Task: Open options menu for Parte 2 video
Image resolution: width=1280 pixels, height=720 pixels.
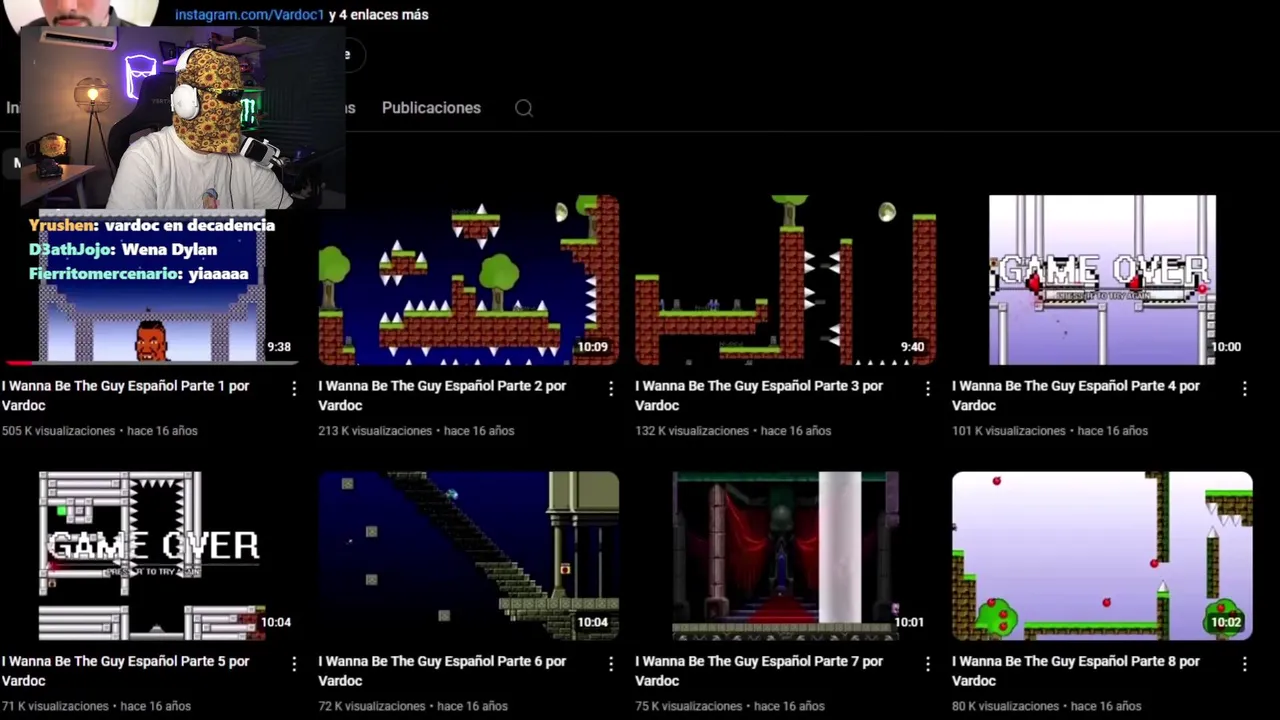Action: tap(611, 388)
